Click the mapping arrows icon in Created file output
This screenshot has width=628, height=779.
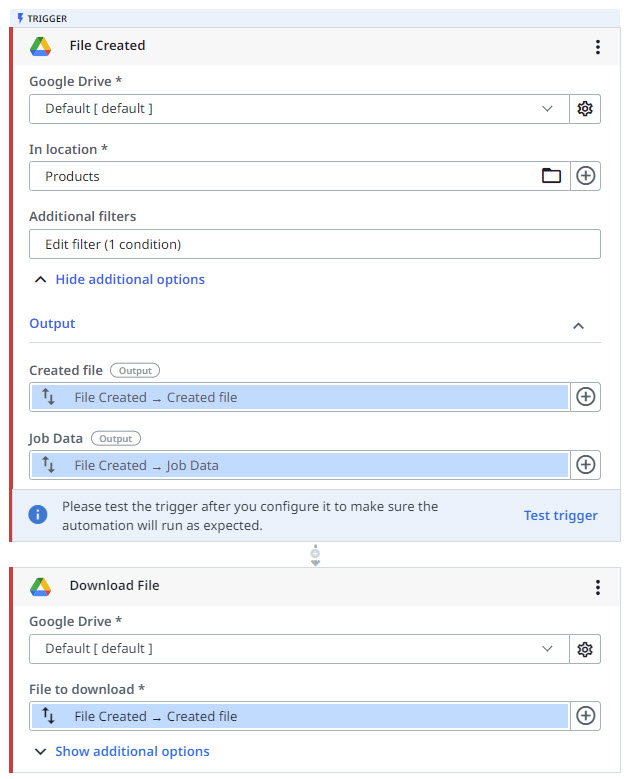48,397
